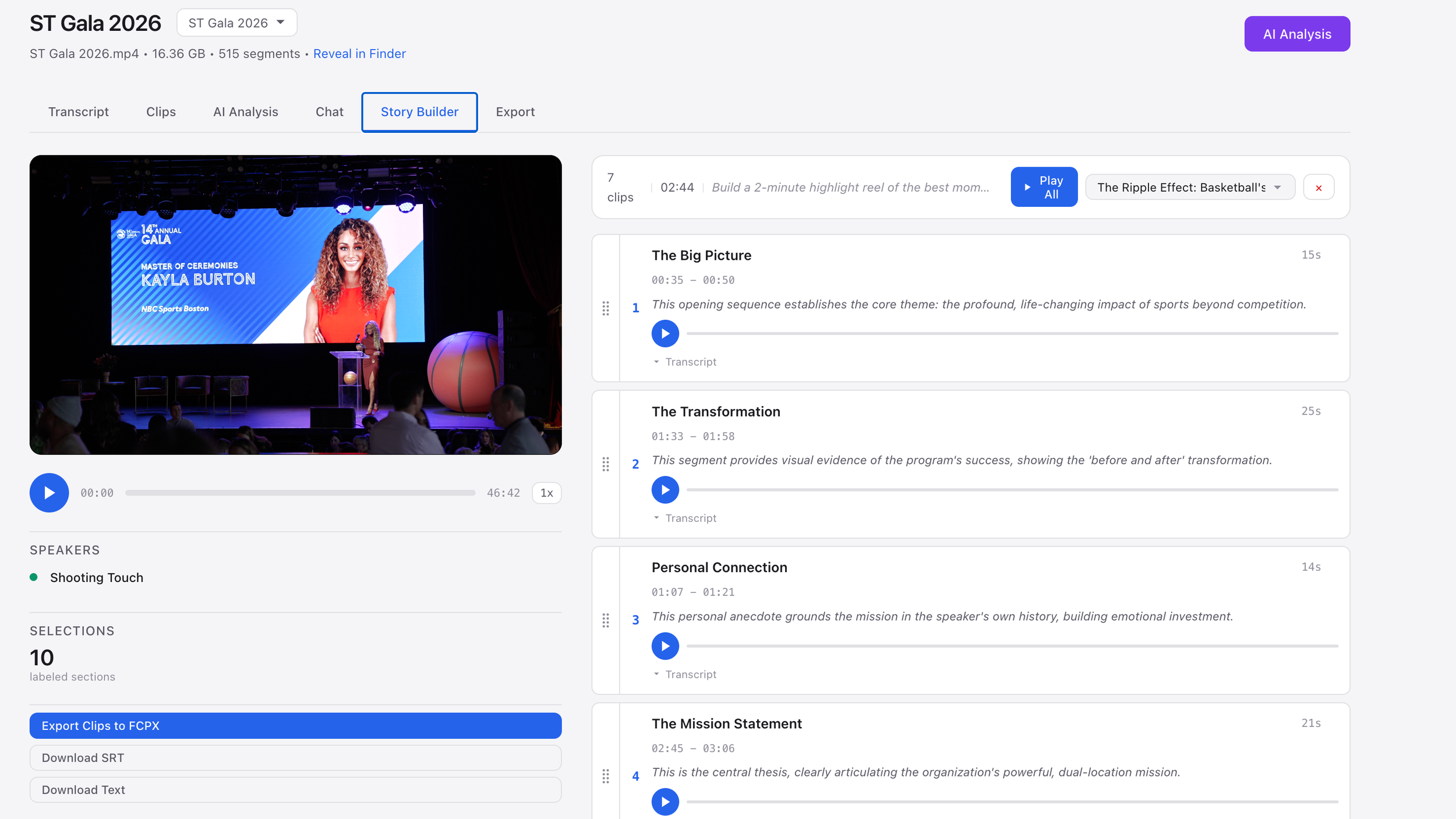The width and height of the screenshot is (1456, 819).
Task: Grab drag handle for clip 1
Action: pos(606,308)
